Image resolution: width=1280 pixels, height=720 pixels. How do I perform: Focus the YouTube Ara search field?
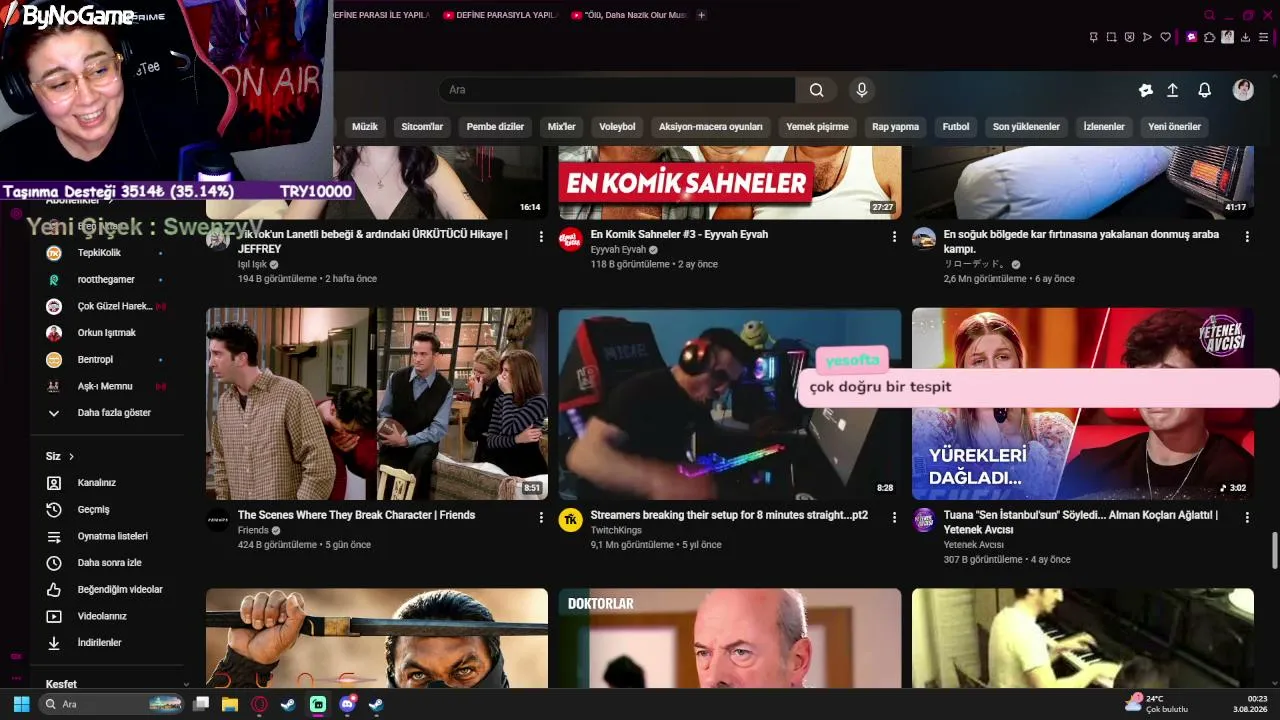pyautogui.click(x=617, y=90)
